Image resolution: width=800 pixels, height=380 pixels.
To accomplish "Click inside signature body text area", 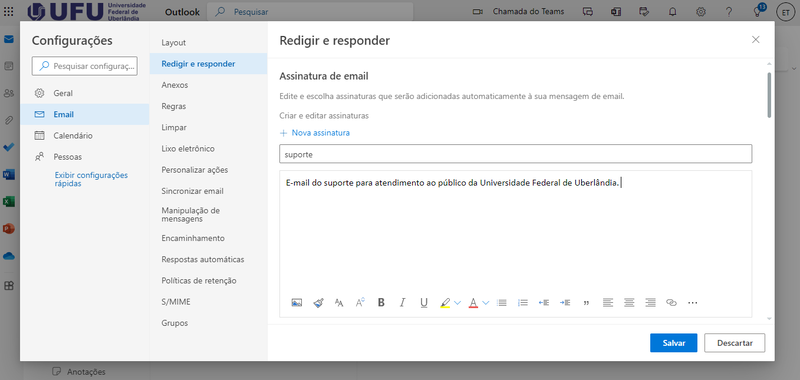I will coord(516,232).
